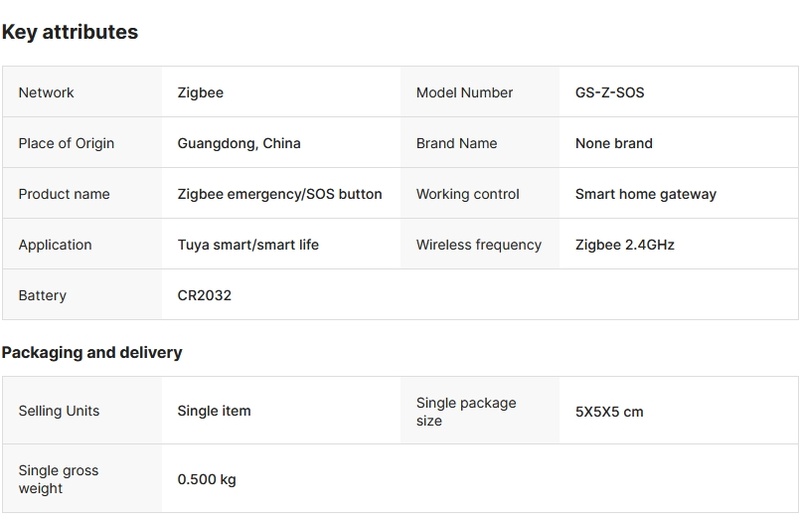Select the None brand value
The width and height of the screenshot is (800, 523).
coord(614,143)
